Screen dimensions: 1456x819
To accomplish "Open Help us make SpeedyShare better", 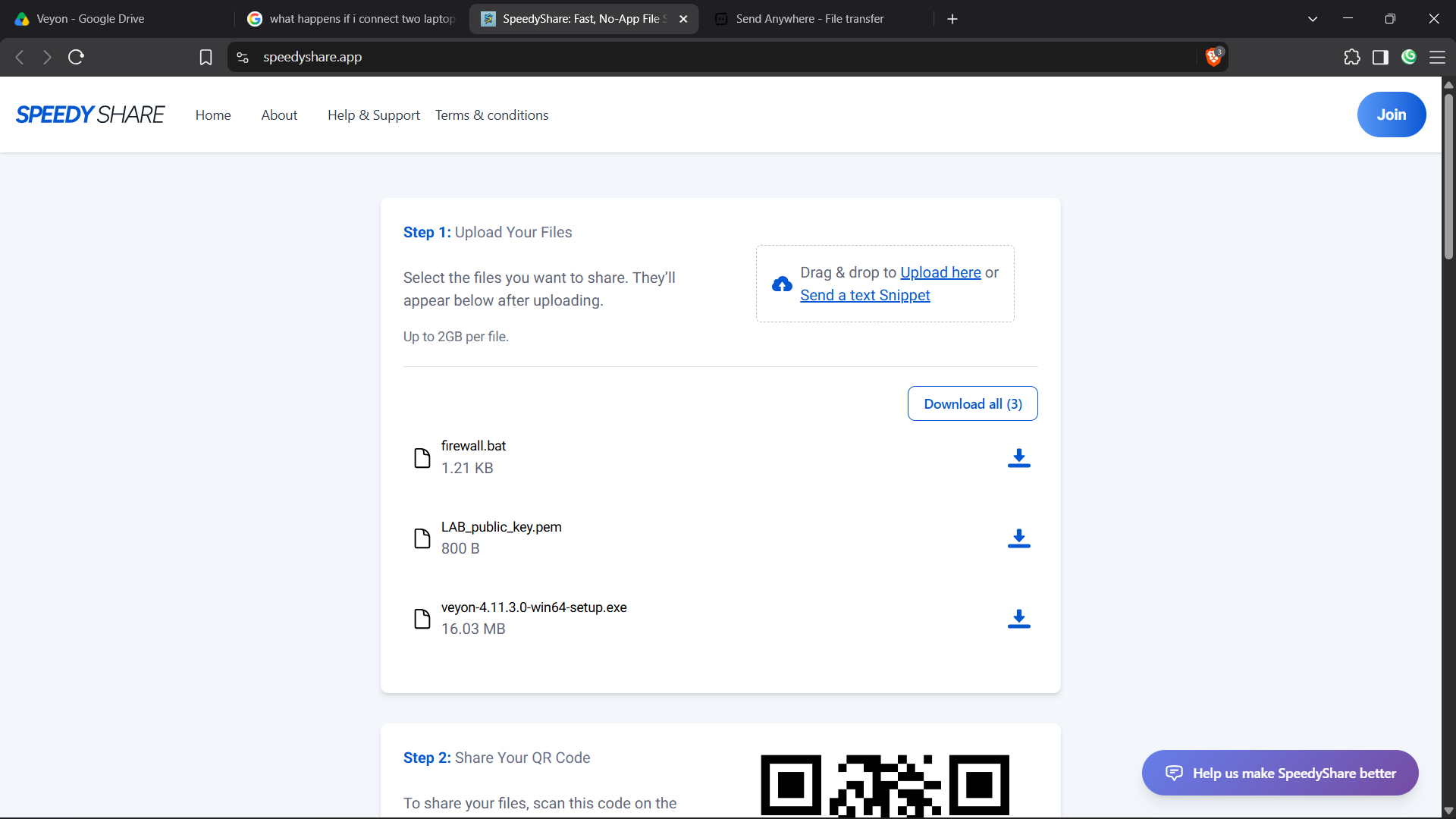I will tap(1280, 773).
